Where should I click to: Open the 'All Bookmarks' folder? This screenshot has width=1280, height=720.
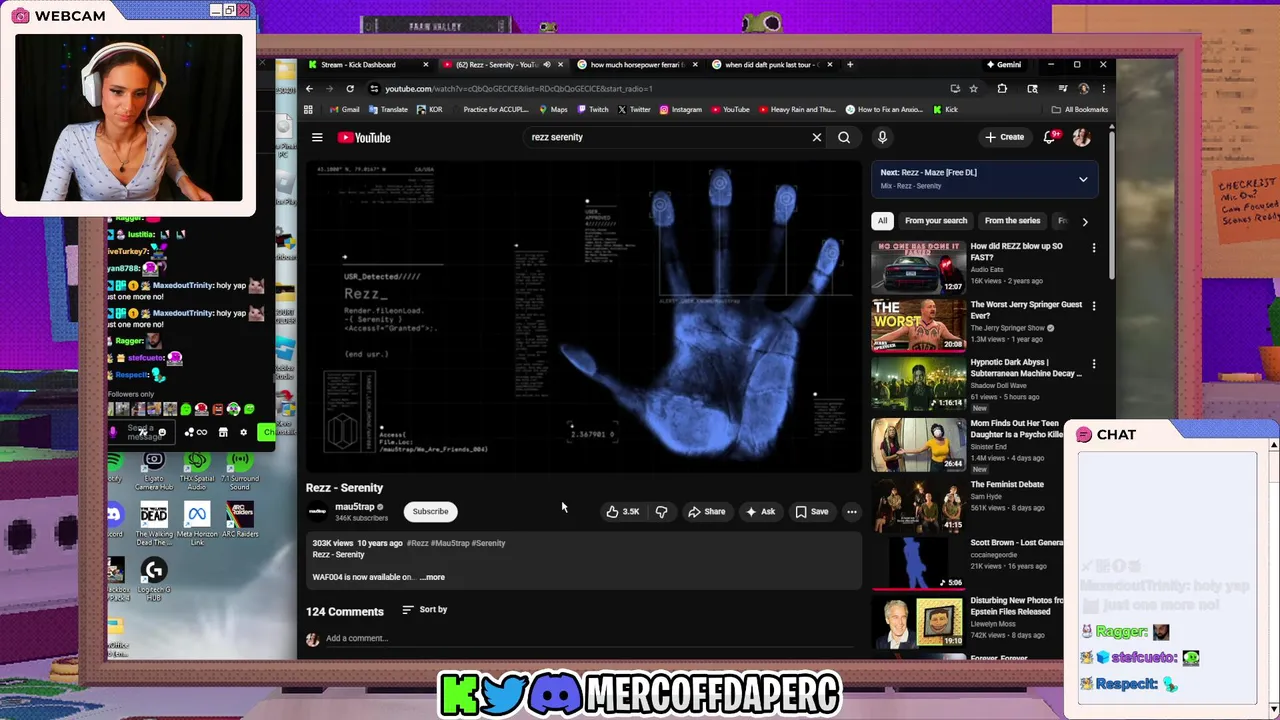(x=1080, y=110)
